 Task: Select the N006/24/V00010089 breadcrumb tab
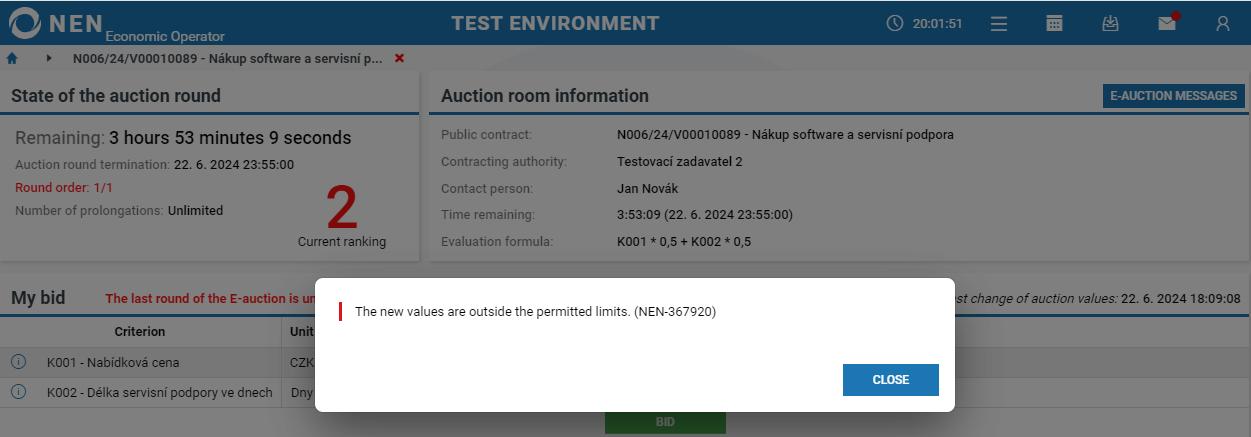[227, 59]
